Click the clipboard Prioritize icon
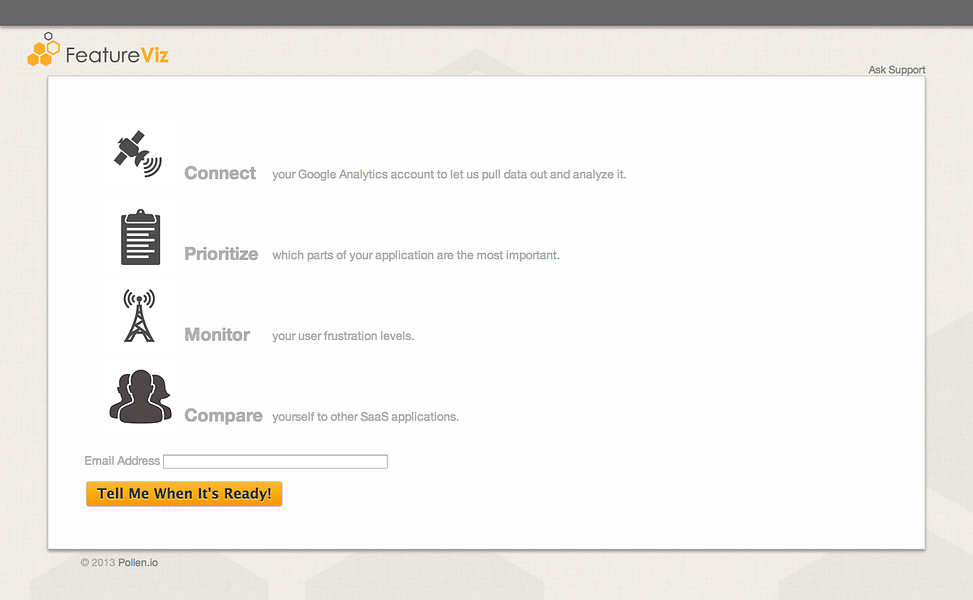 [140, 237]
